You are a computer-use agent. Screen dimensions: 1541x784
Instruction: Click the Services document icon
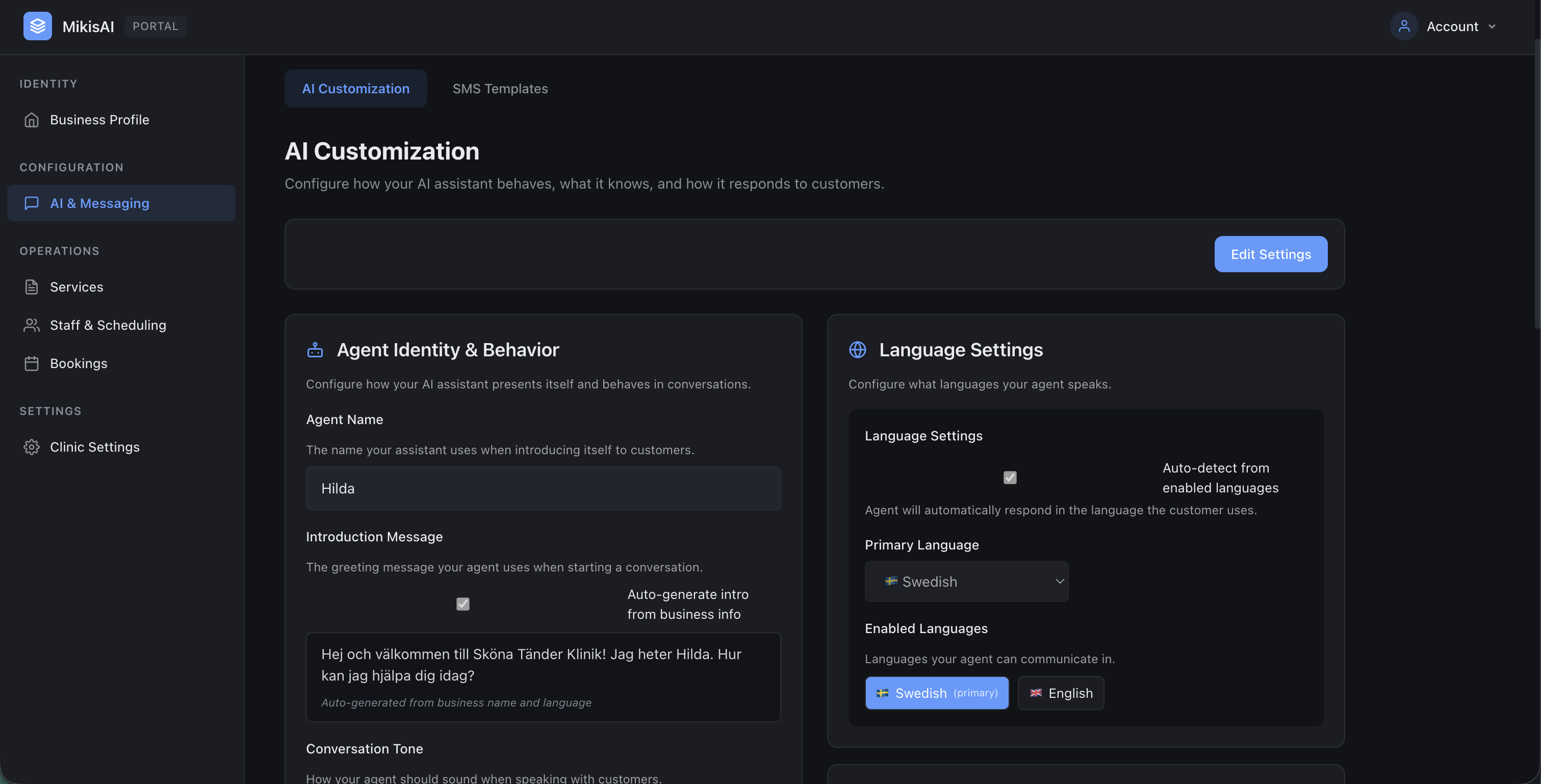32,287
